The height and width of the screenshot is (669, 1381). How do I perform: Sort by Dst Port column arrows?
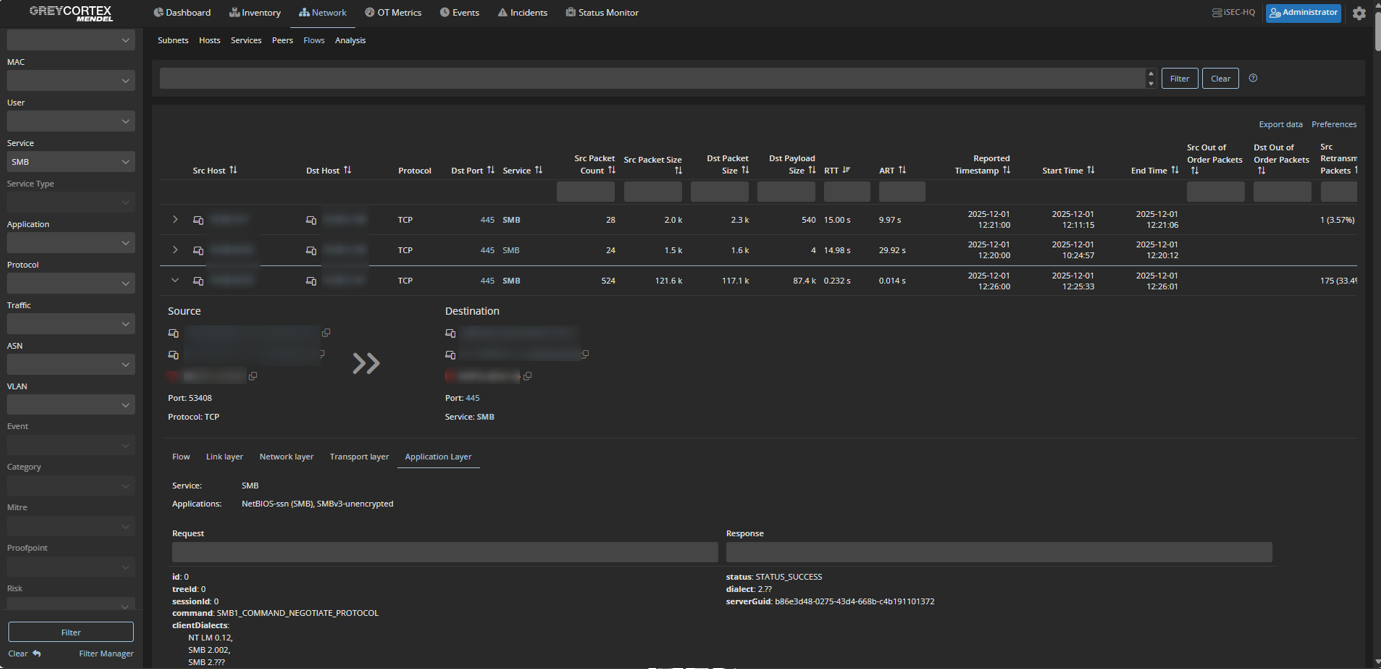(491, 170)
